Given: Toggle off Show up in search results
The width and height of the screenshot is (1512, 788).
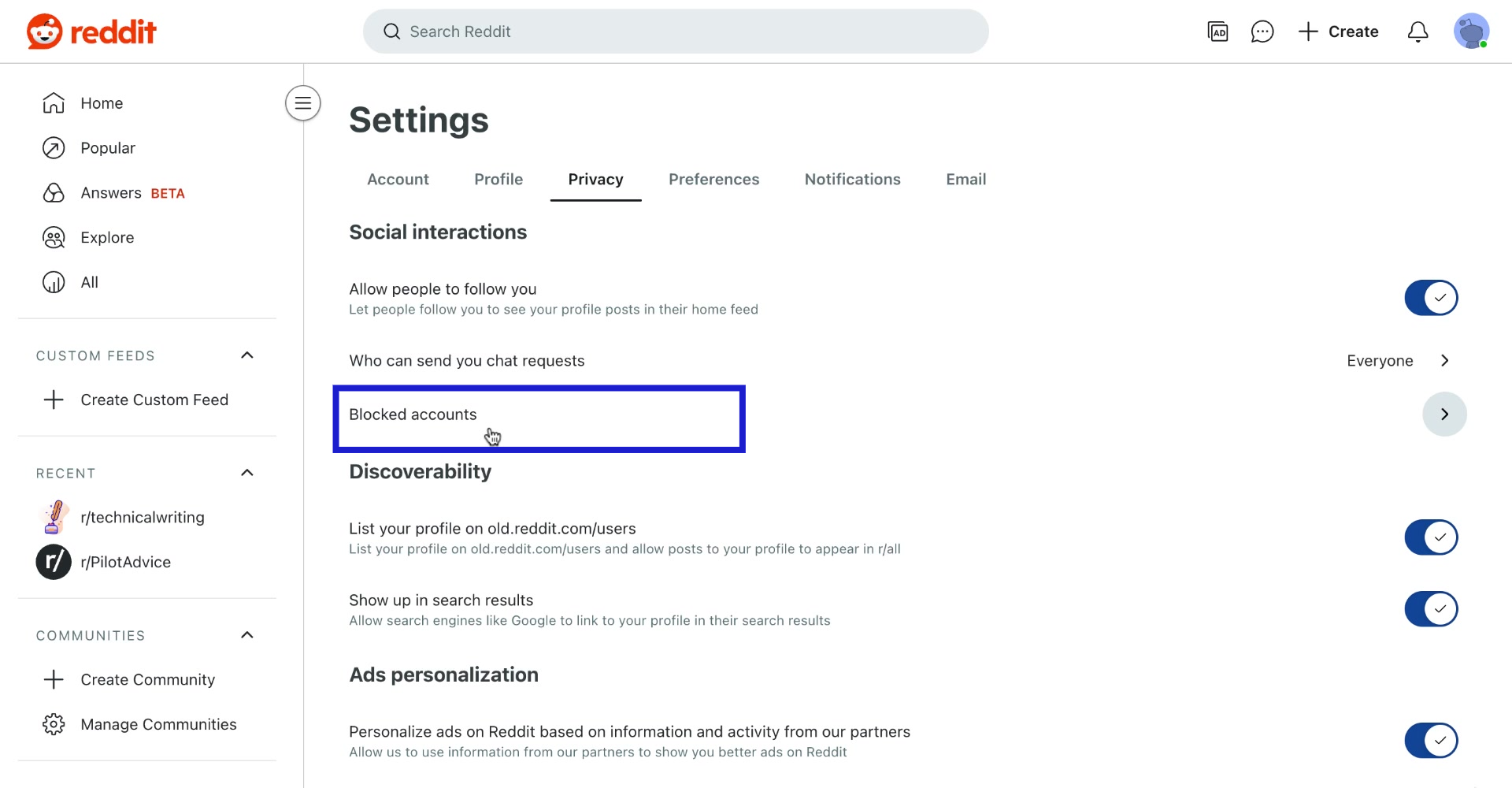Looking at the screenshot, I should [x=1431, y=608].
